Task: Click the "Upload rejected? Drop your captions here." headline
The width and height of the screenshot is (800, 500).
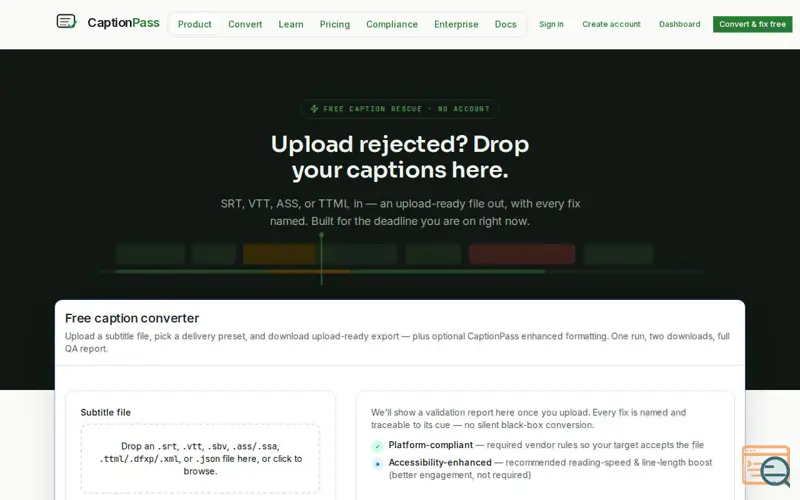Action: click(399, 157)
